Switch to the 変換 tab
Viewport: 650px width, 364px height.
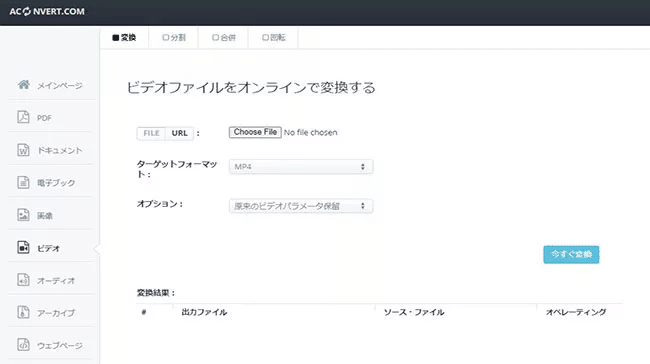click(x=124, y=38)
